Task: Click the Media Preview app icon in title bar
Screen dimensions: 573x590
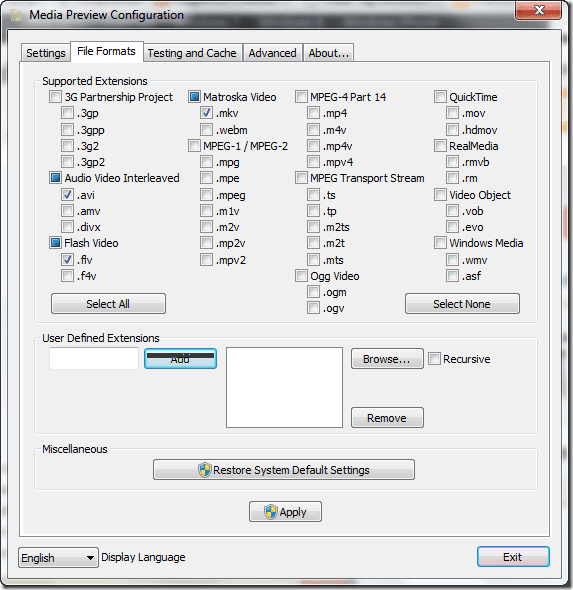Action: click(x=16, y=15)
